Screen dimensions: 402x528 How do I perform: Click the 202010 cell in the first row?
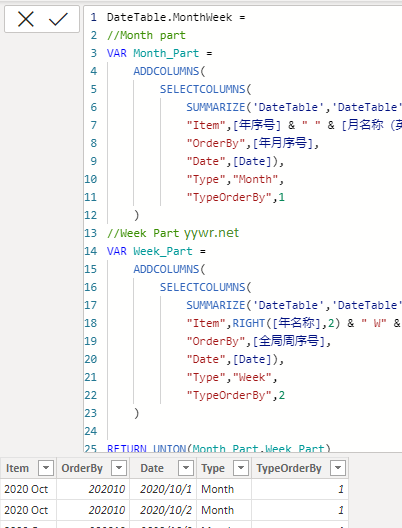tap(93, 489)
